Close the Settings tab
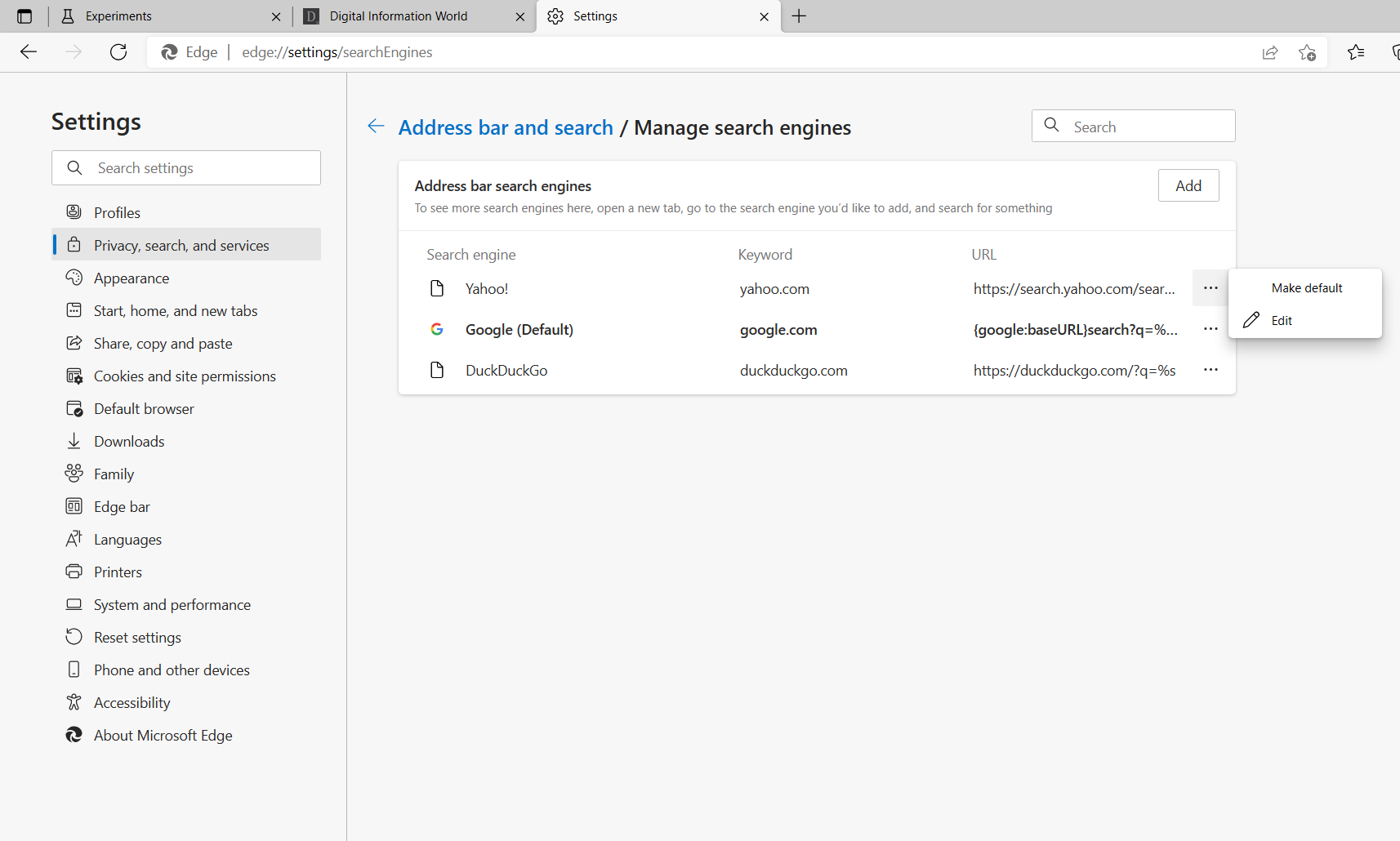The image size is (1400, 841). coord(765,16)
